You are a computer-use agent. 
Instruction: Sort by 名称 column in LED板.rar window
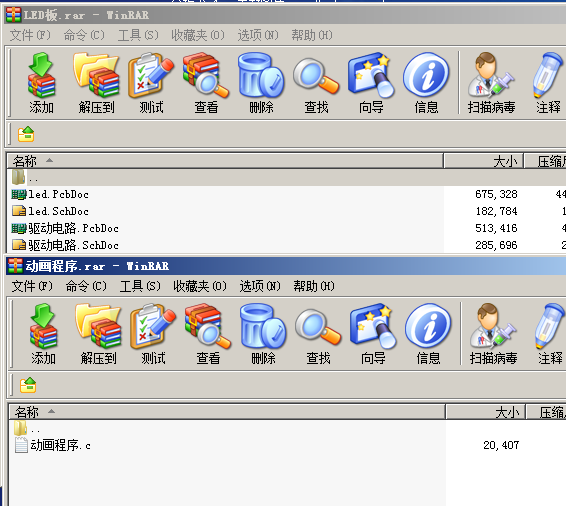(x=225, y=161)
